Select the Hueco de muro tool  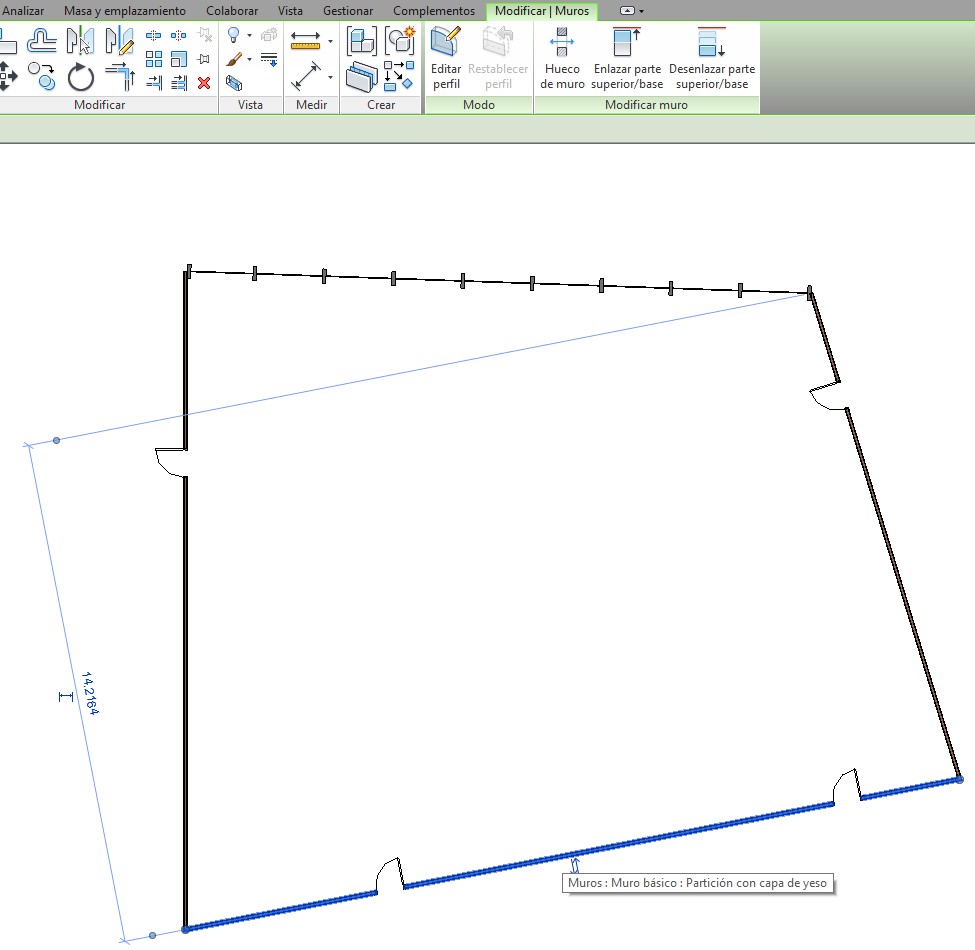[x=561, y=59]
